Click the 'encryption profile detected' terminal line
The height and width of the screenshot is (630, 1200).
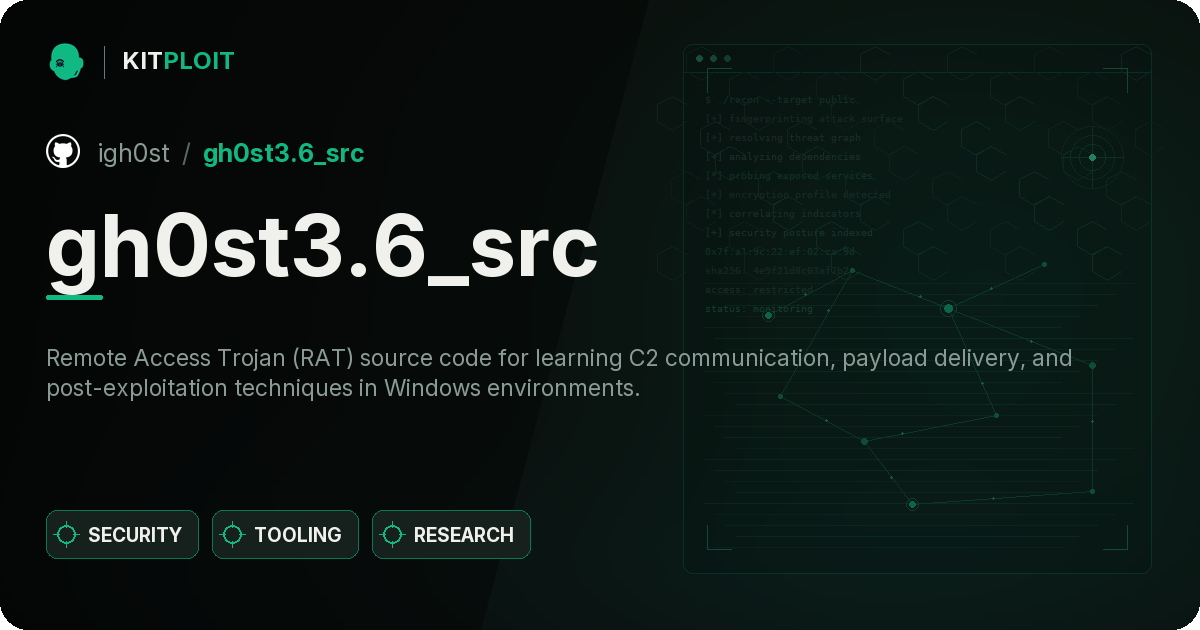[798, 195]
